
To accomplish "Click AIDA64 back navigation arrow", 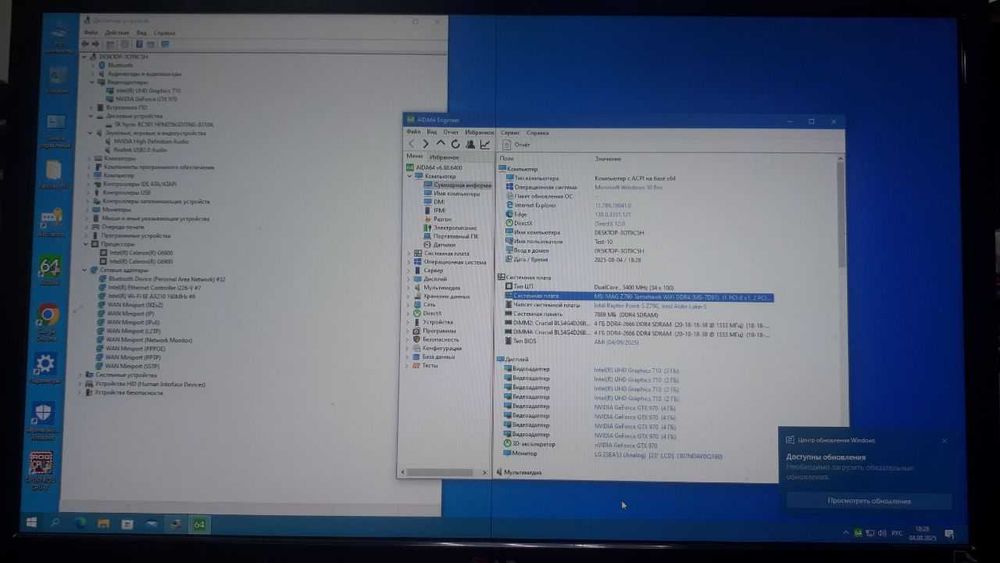I will 412,144.
